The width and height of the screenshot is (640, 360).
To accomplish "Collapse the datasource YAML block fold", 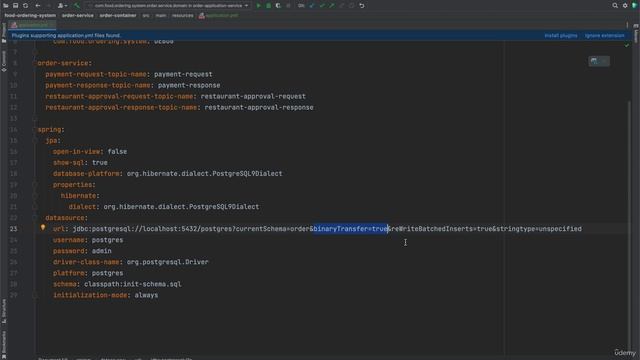I will [35, 218].
